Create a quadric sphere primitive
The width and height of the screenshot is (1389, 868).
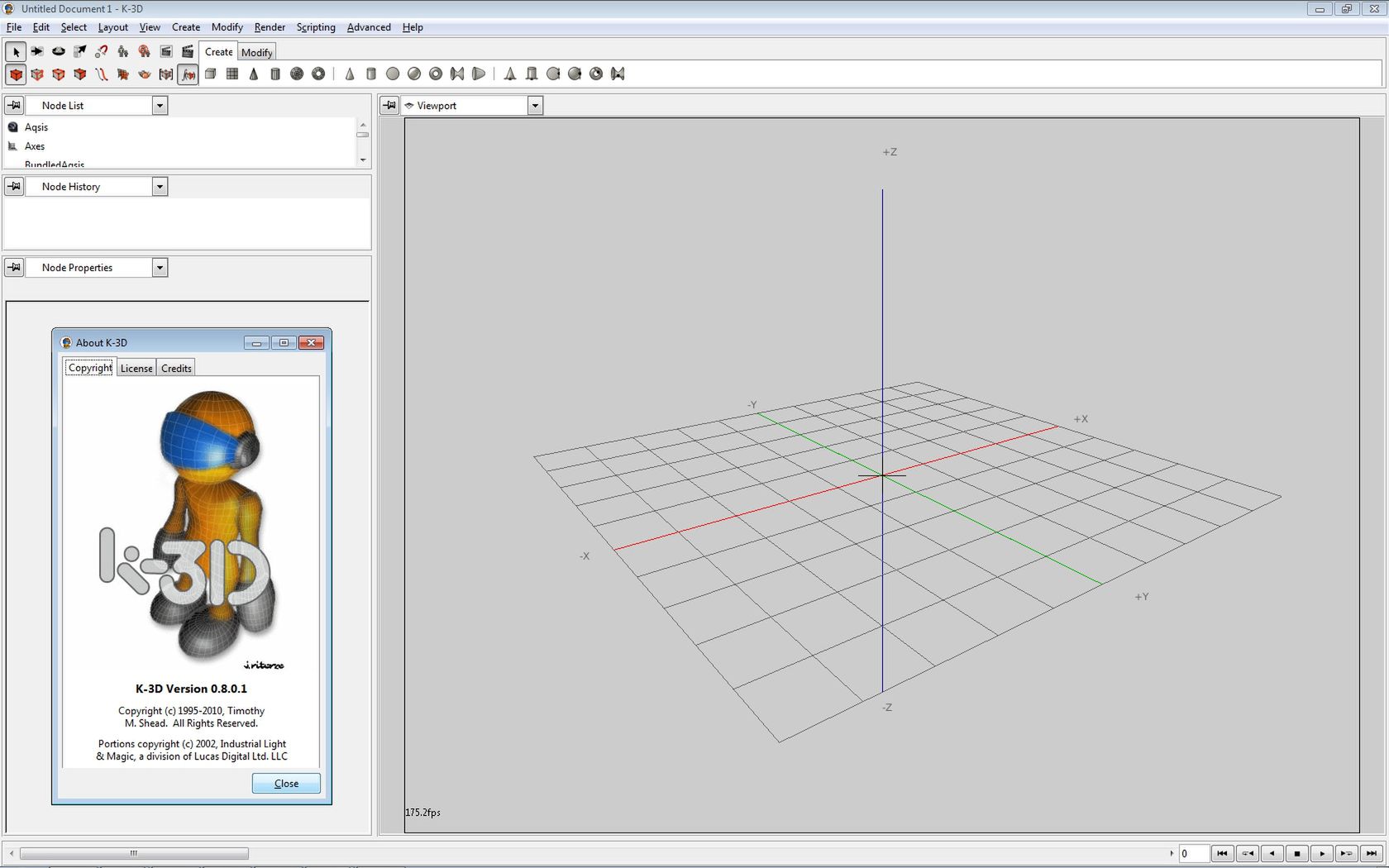click(414, 74)
